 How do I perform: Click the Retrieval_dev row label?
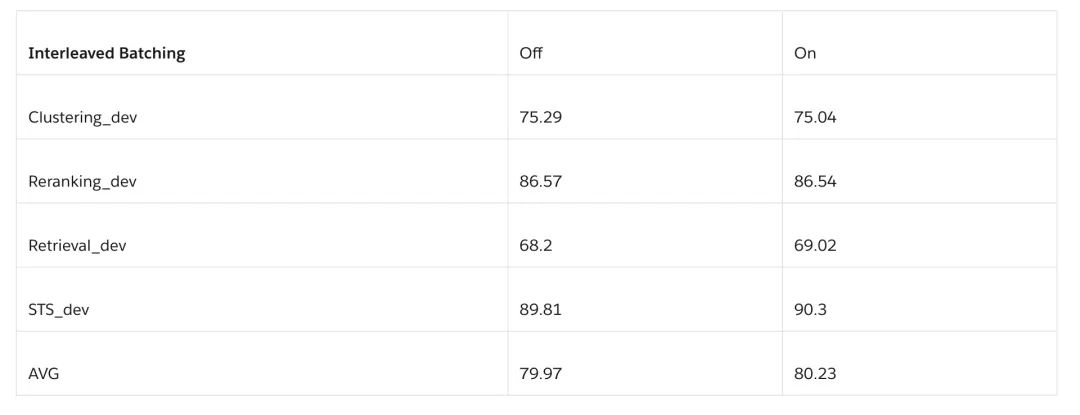pyautogui.click(x=77, y=245)
